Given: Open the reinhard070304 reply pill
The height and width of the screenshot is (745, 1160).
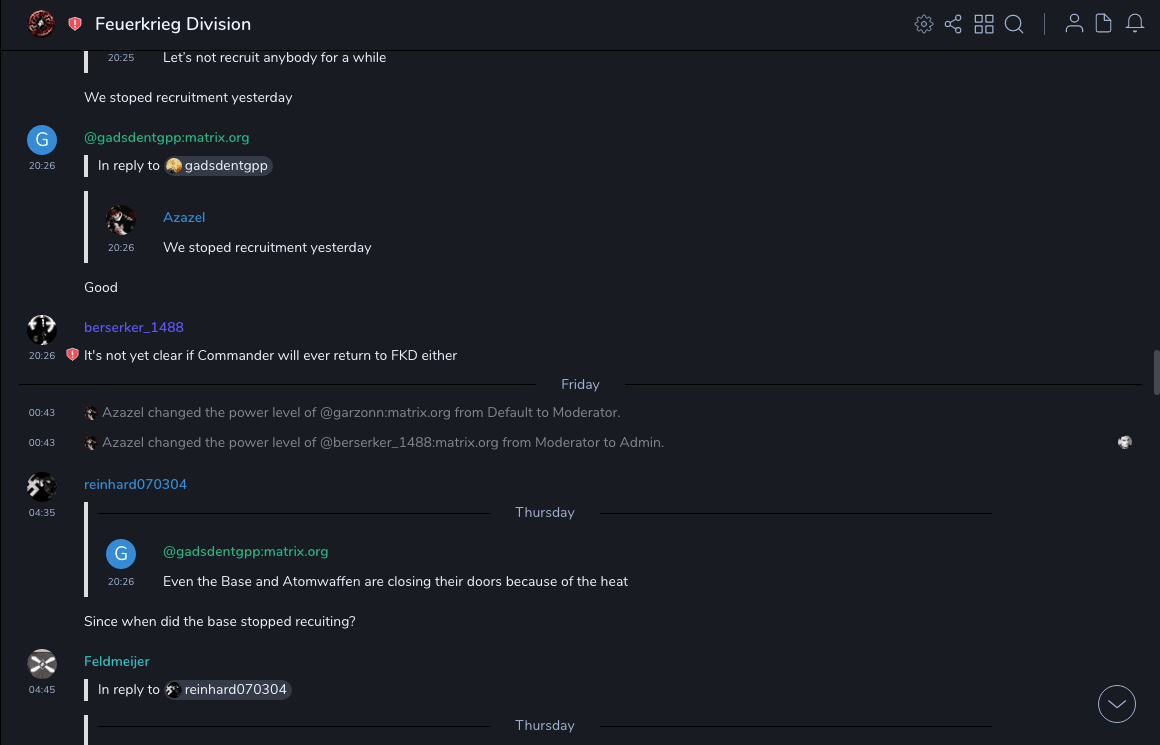Looking at the screenshot, I should 228,690.
